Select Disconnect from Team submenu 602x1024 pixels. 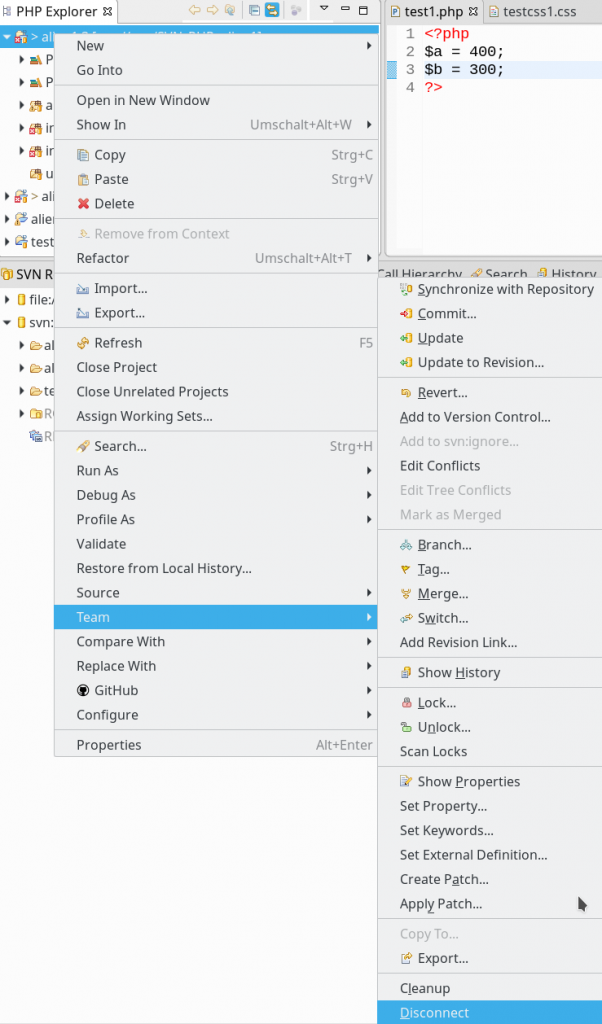click(x=434, y=1013)
